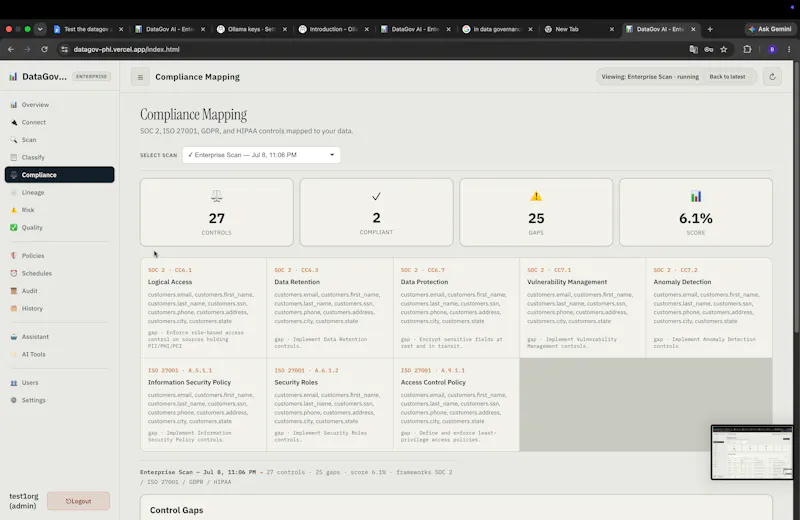Reload the page with browser refresh
This screenshot has height=520, width=800.
pyautogui.click(x=44, y=49)
